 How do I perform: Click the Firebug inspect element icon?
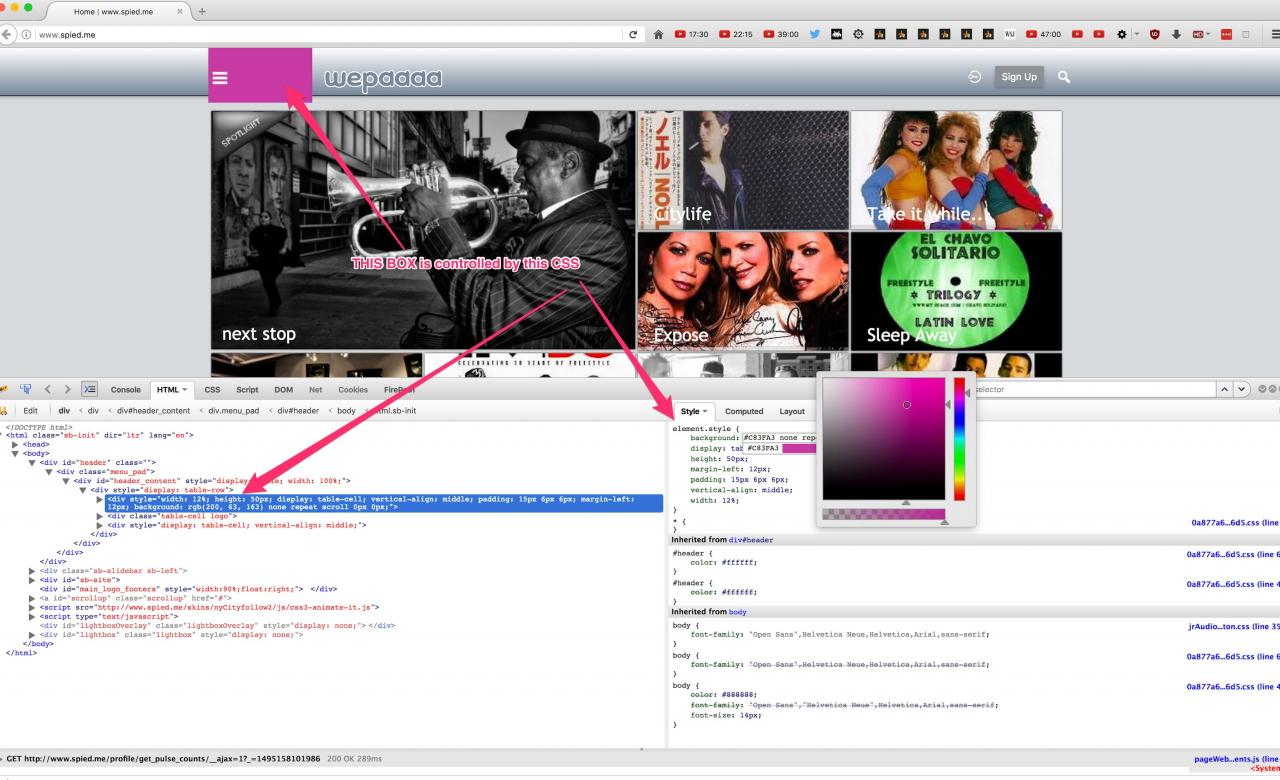(x=25, y=389)
